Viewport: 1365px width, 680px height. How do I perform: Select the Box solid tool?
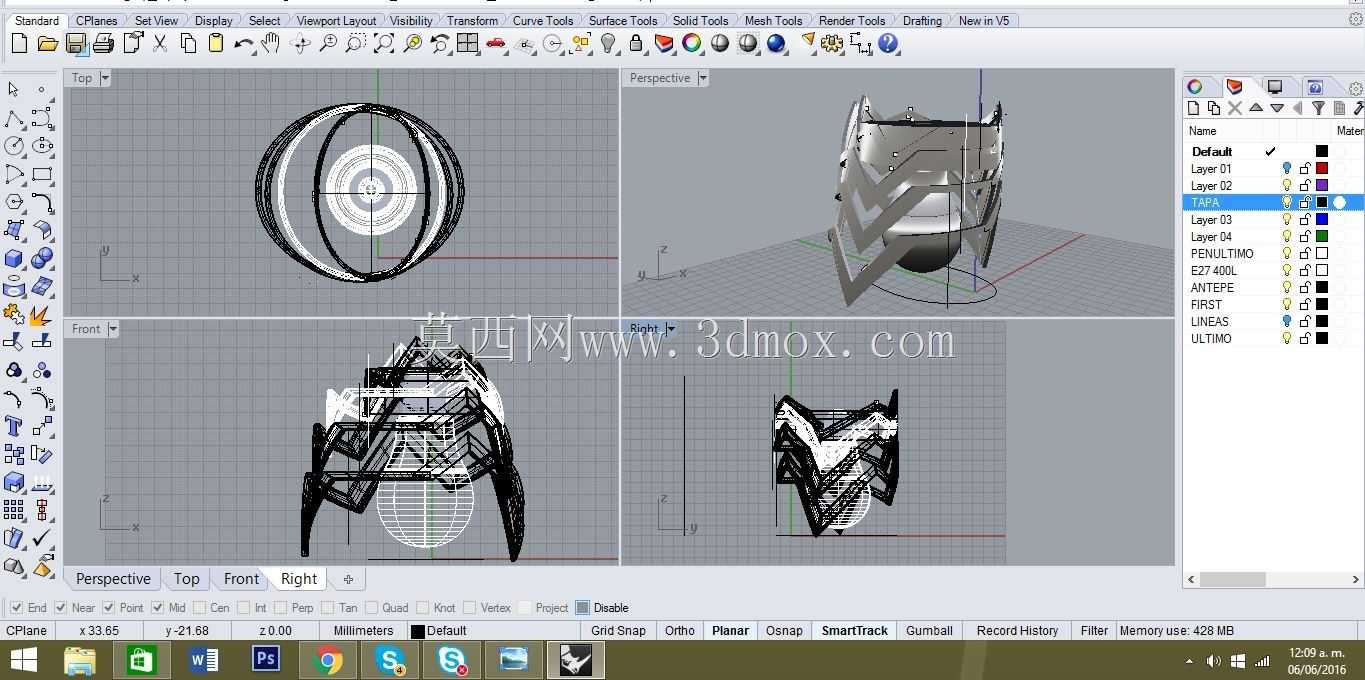pos(14,259)
